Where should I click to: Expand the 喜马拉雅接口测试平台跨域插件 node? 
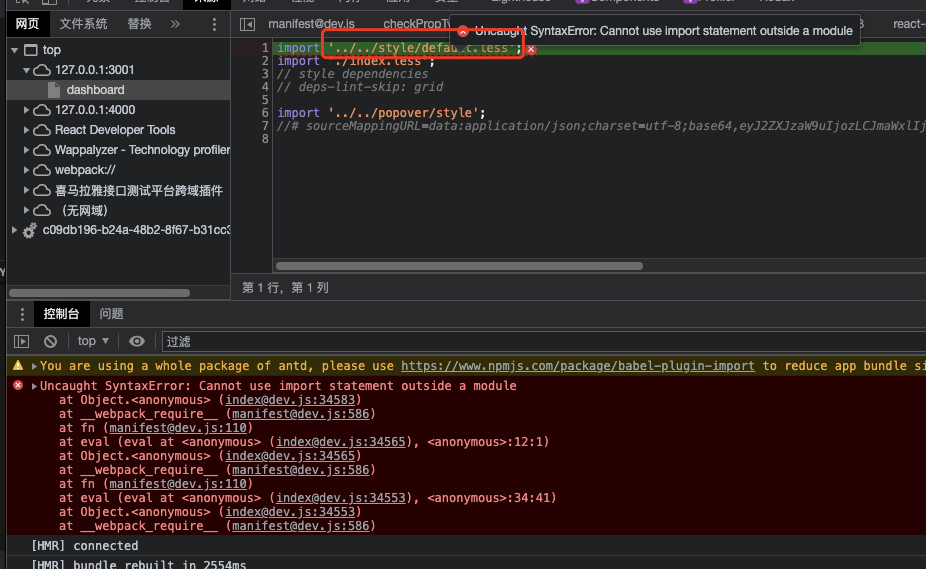point(26,190)
